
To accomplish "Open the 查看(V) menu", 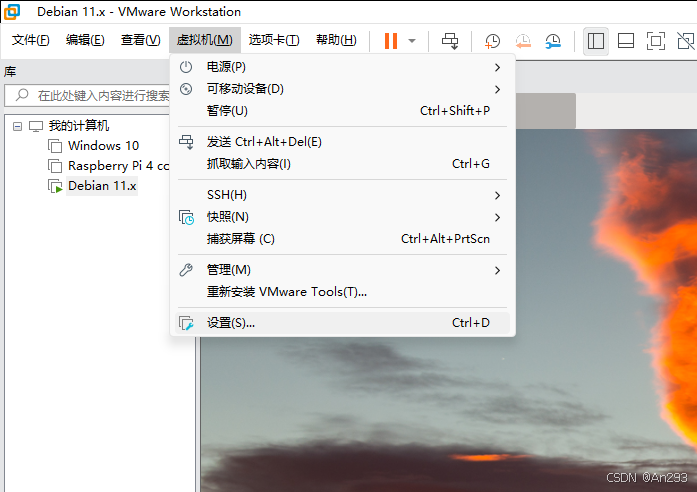I will click(140, 40).
